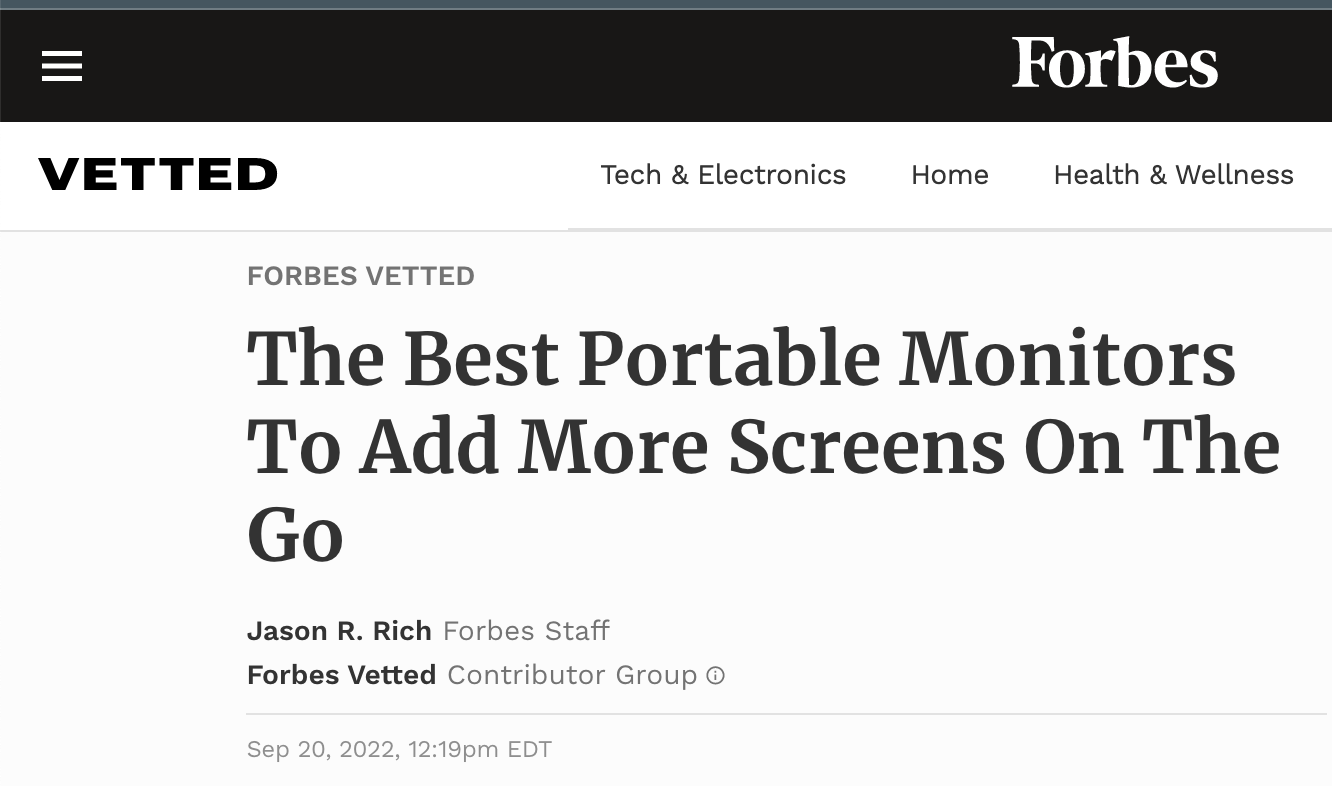Click the article publication date
Viewport: 1332px width, 786px height.
(398, 749)
